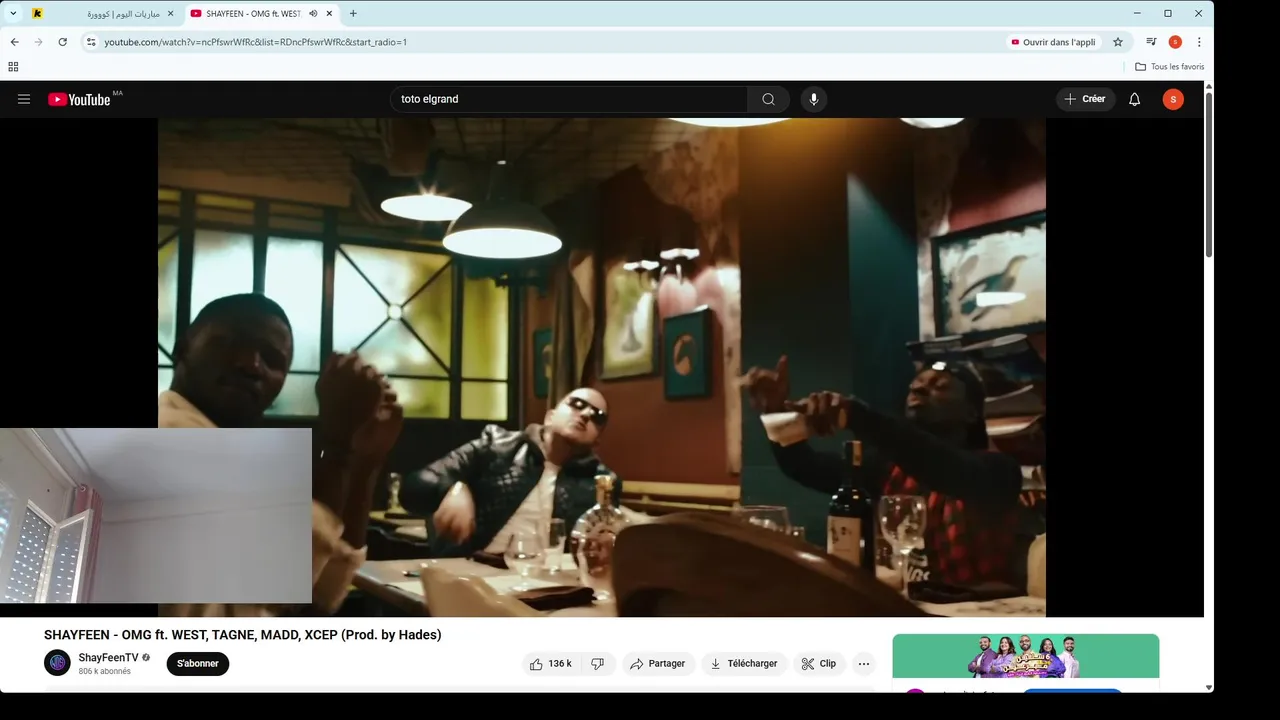Click the Créer button
The height and width of the screenshot is (720, 1280).
pos(1085,99)
